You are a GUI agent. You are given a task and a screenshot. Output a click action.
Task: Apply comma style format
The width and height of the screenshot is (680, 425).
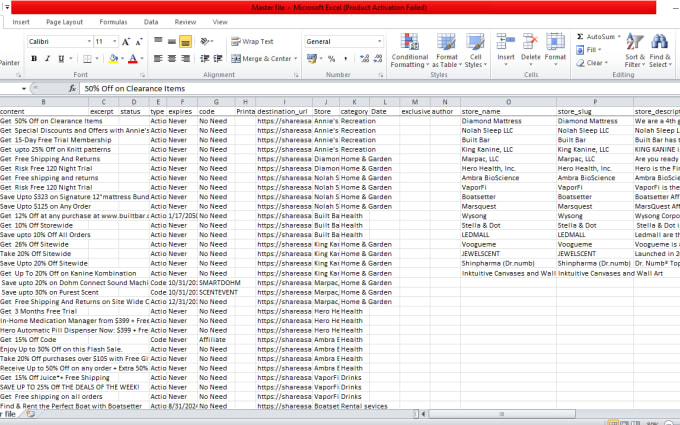click(x=346, y=59)
